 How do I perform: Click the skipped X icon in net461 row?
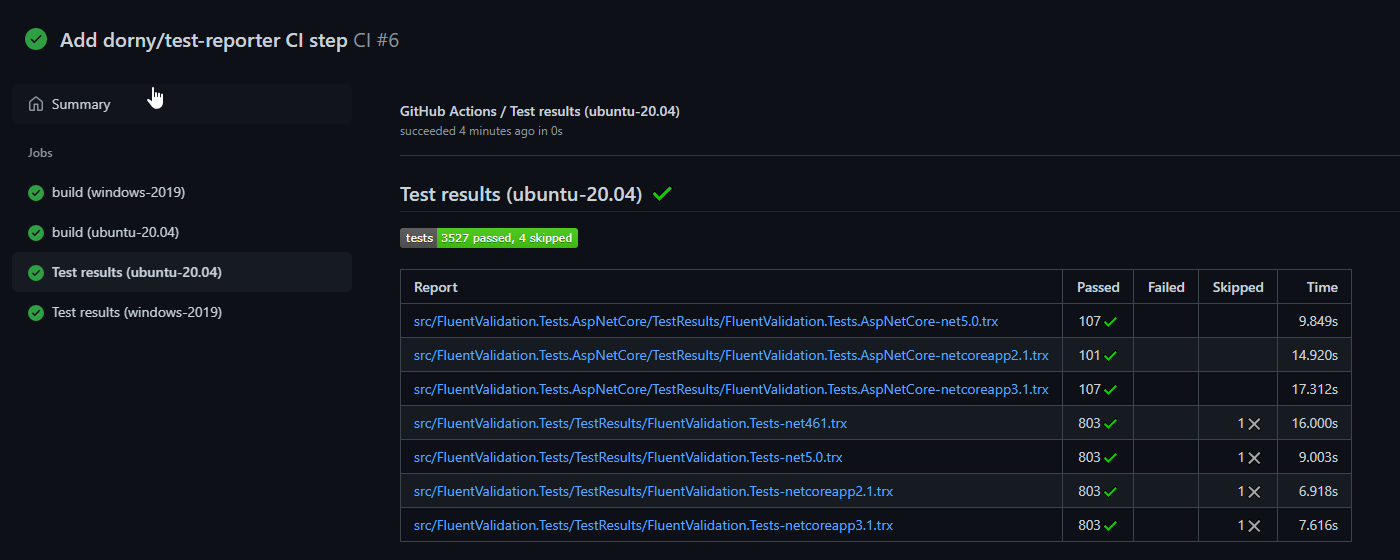pyautogui.click(x=1254, y=424)
